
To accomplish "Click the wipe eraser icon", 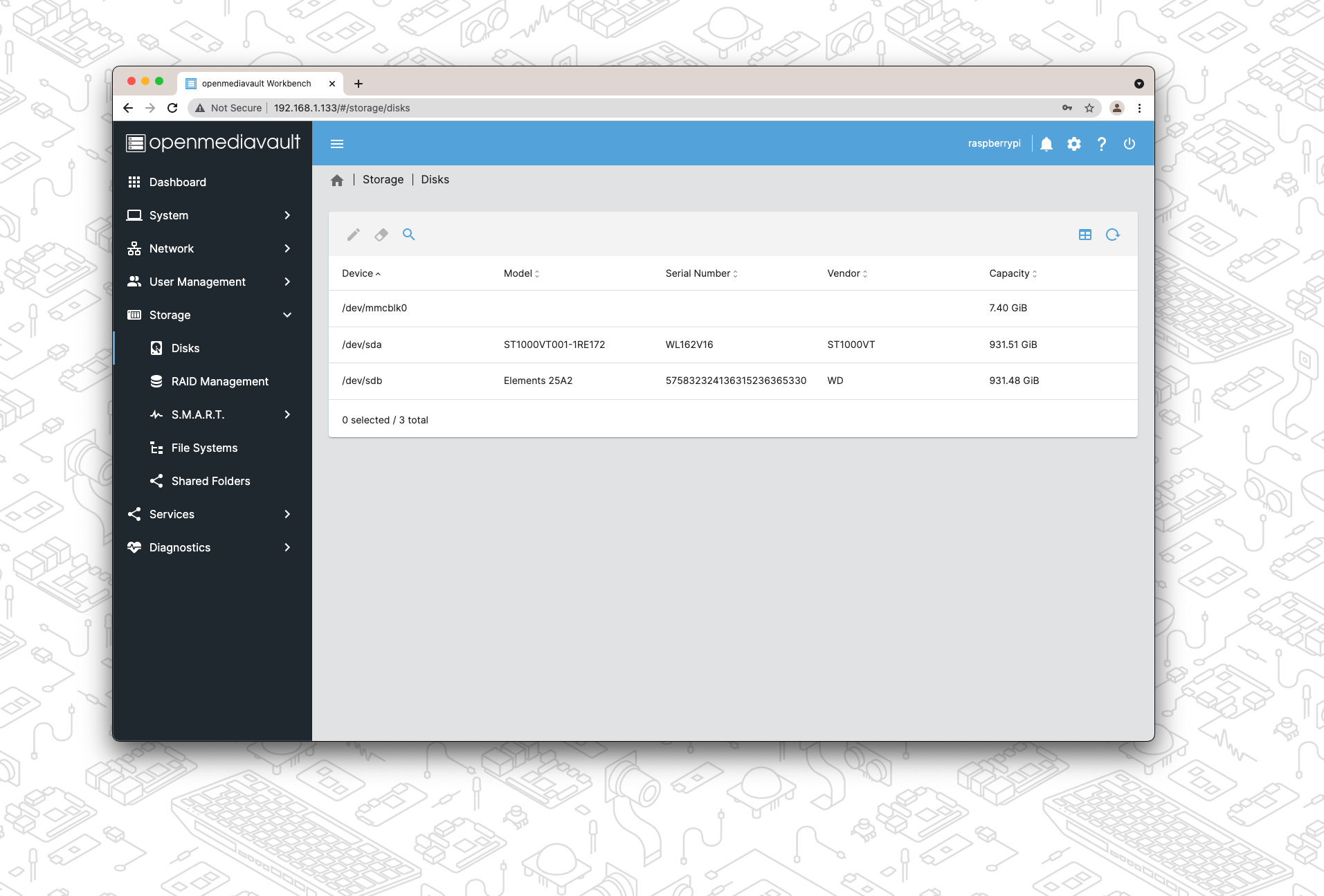I will [381, 235].
